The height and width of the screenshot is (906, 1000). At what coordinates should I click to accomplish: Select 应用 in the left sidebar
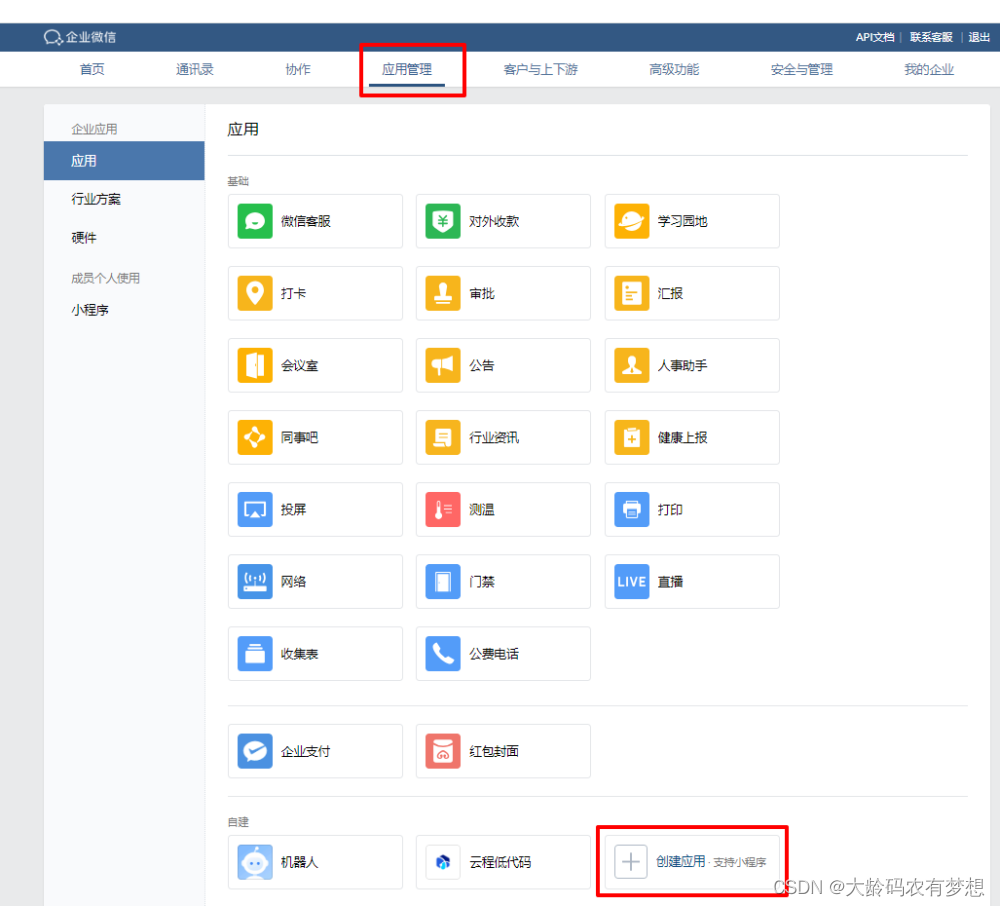coord(124,161)
